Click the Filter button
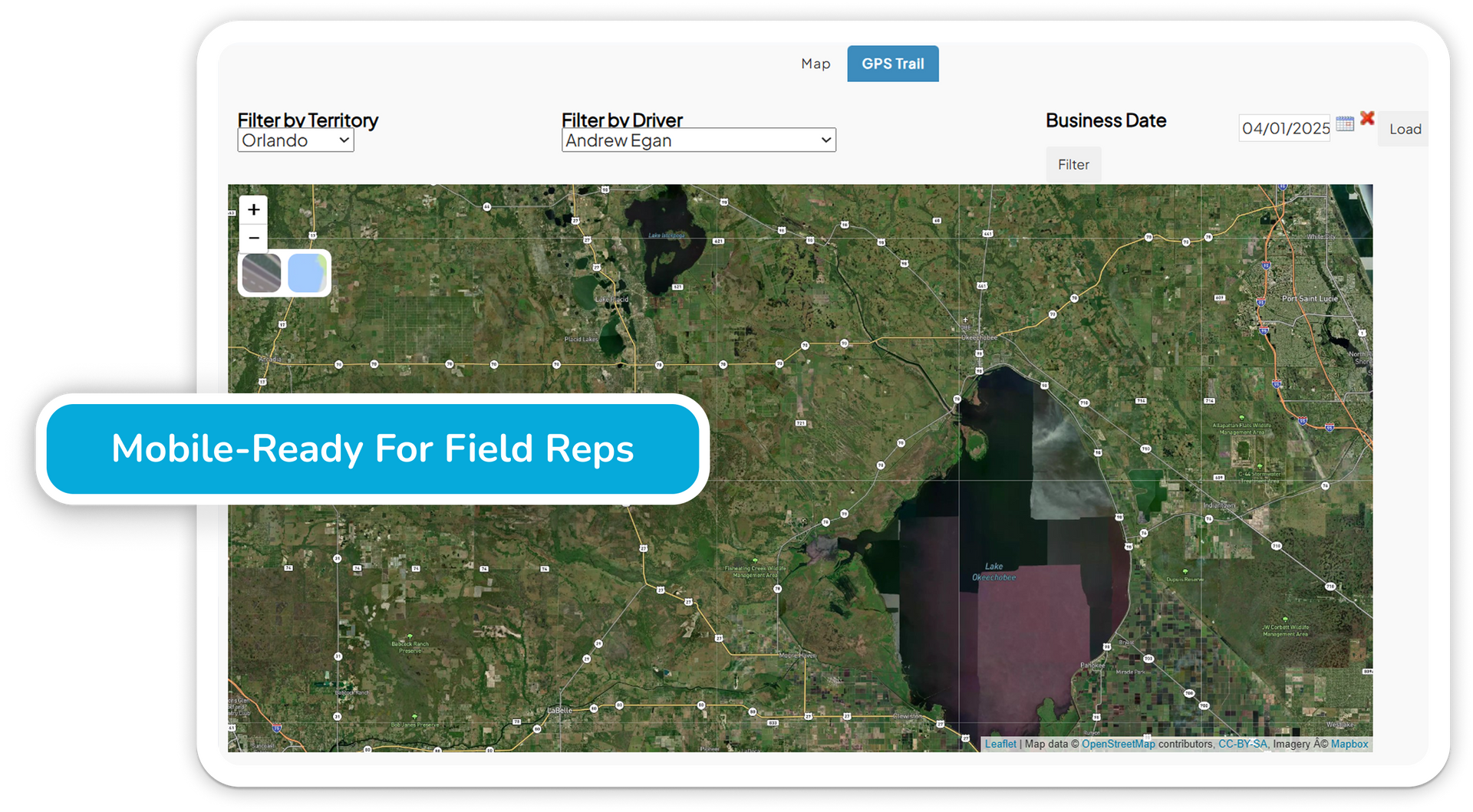The height and width of the screenshot is (812, 1473). point(1073,164)
